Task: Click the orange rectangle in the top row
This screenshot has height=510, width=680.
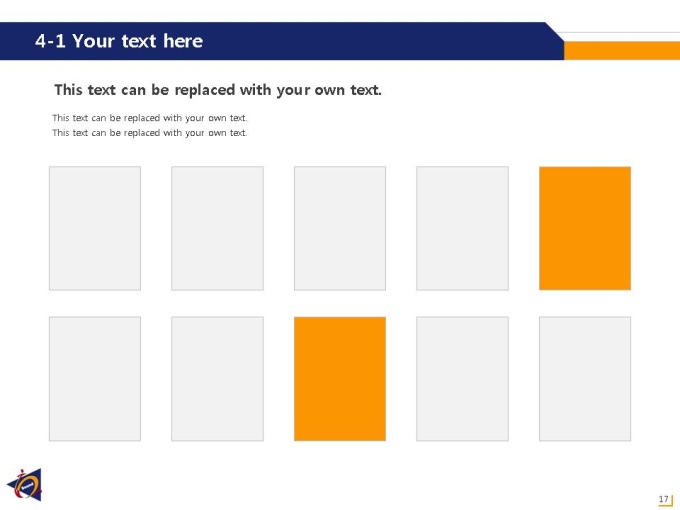Action: [x=585, y=228]
